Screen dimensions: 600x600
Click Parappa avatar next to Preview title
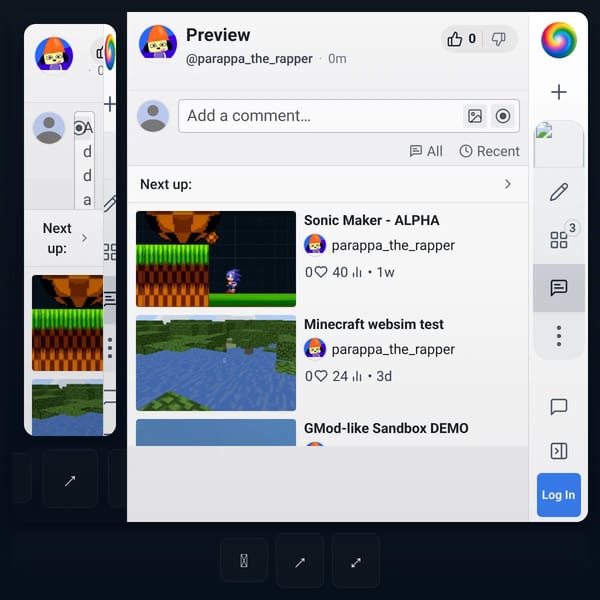158,42
